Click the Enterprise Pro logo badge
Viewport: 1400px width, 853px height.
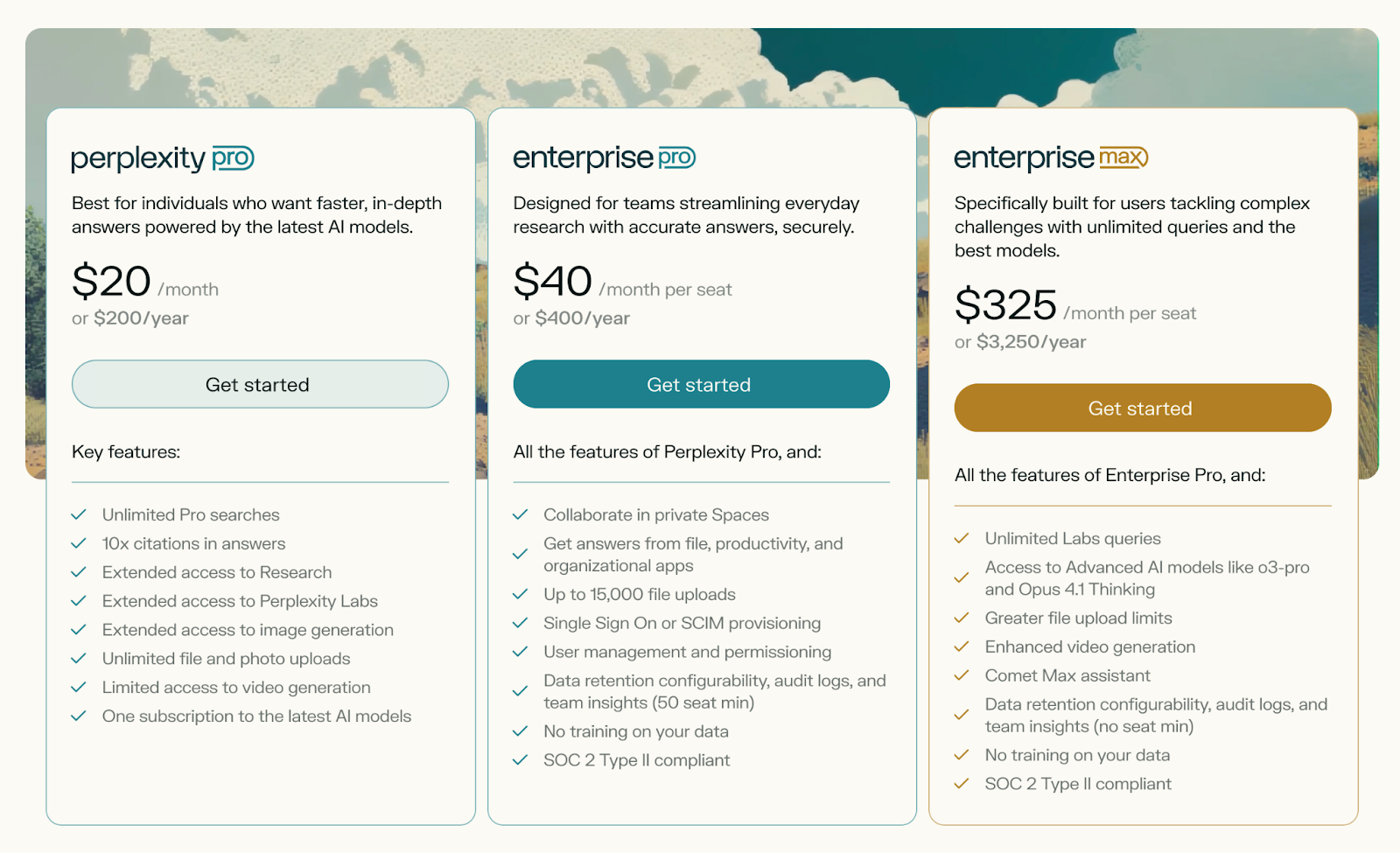click(x=676, y=157)
